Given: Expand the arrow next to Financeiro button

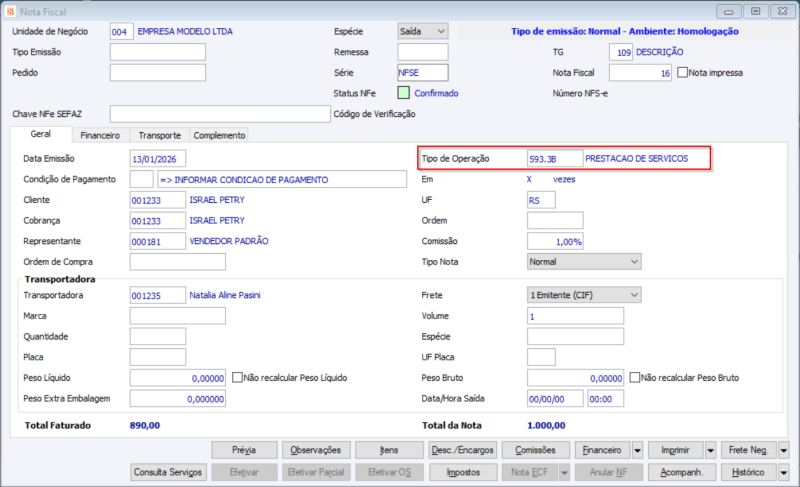Looking at the screenshot, I should [x=637, y=450].
